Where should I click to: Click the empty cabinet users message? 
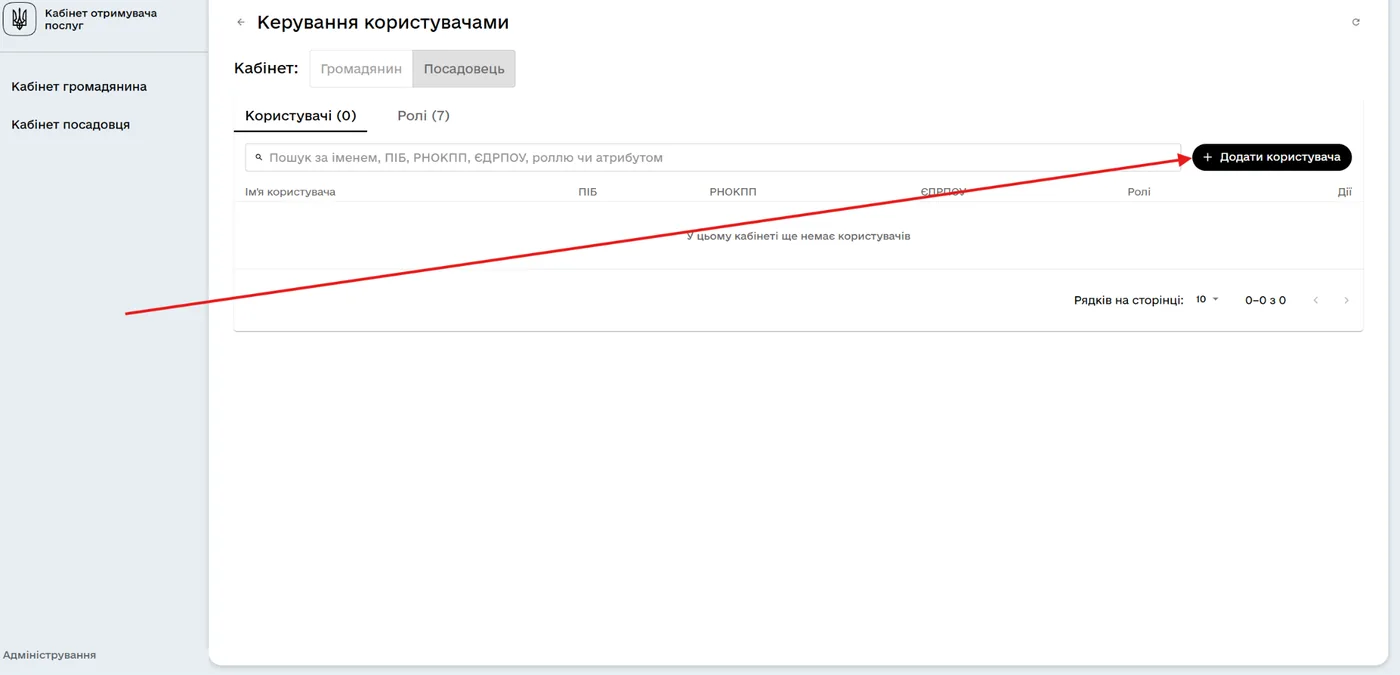click(x=798, y=236)
